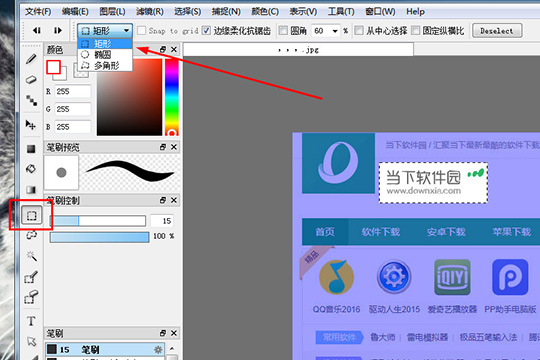Select the Select Pen tool
The width and height of the screenshot is (540, 360).
pos(31,277)
